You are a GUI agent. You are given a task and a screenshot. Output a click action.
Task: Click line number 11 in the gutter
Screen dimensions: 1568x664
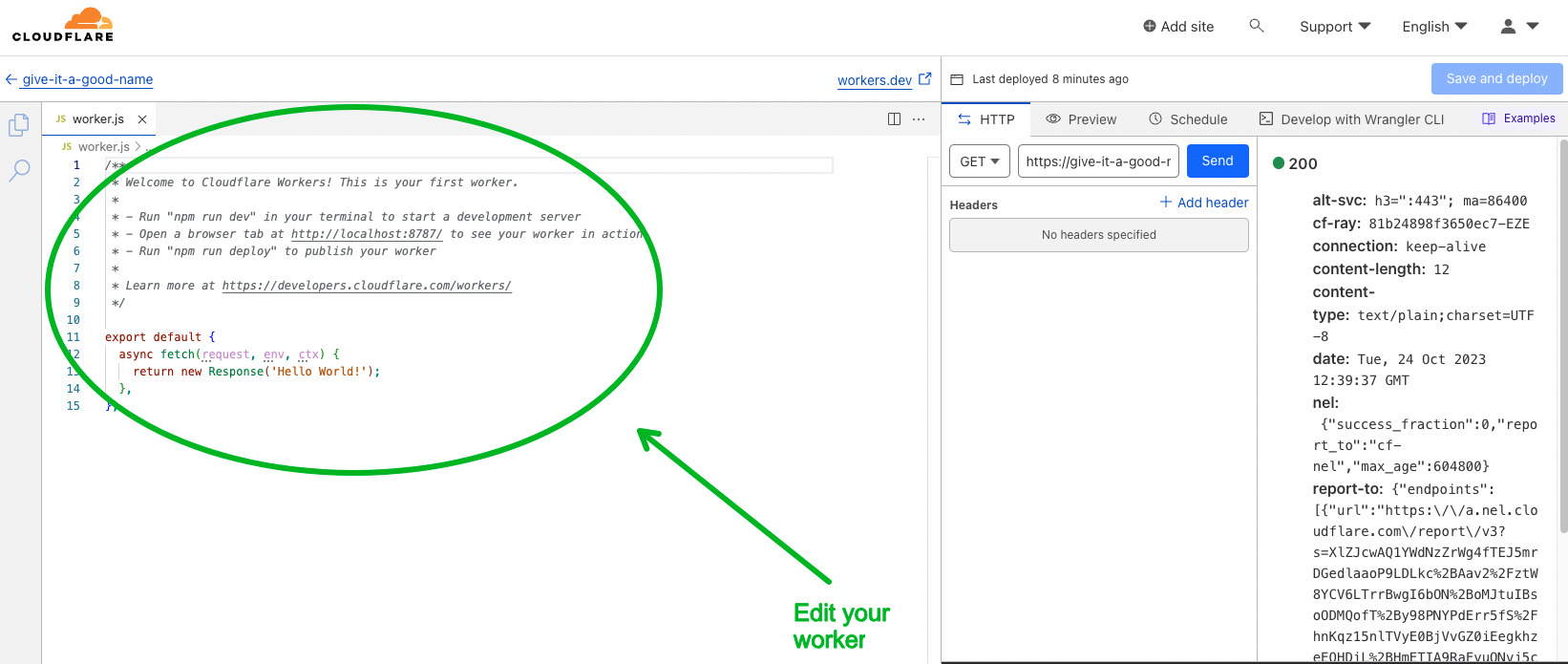point(74,337)
